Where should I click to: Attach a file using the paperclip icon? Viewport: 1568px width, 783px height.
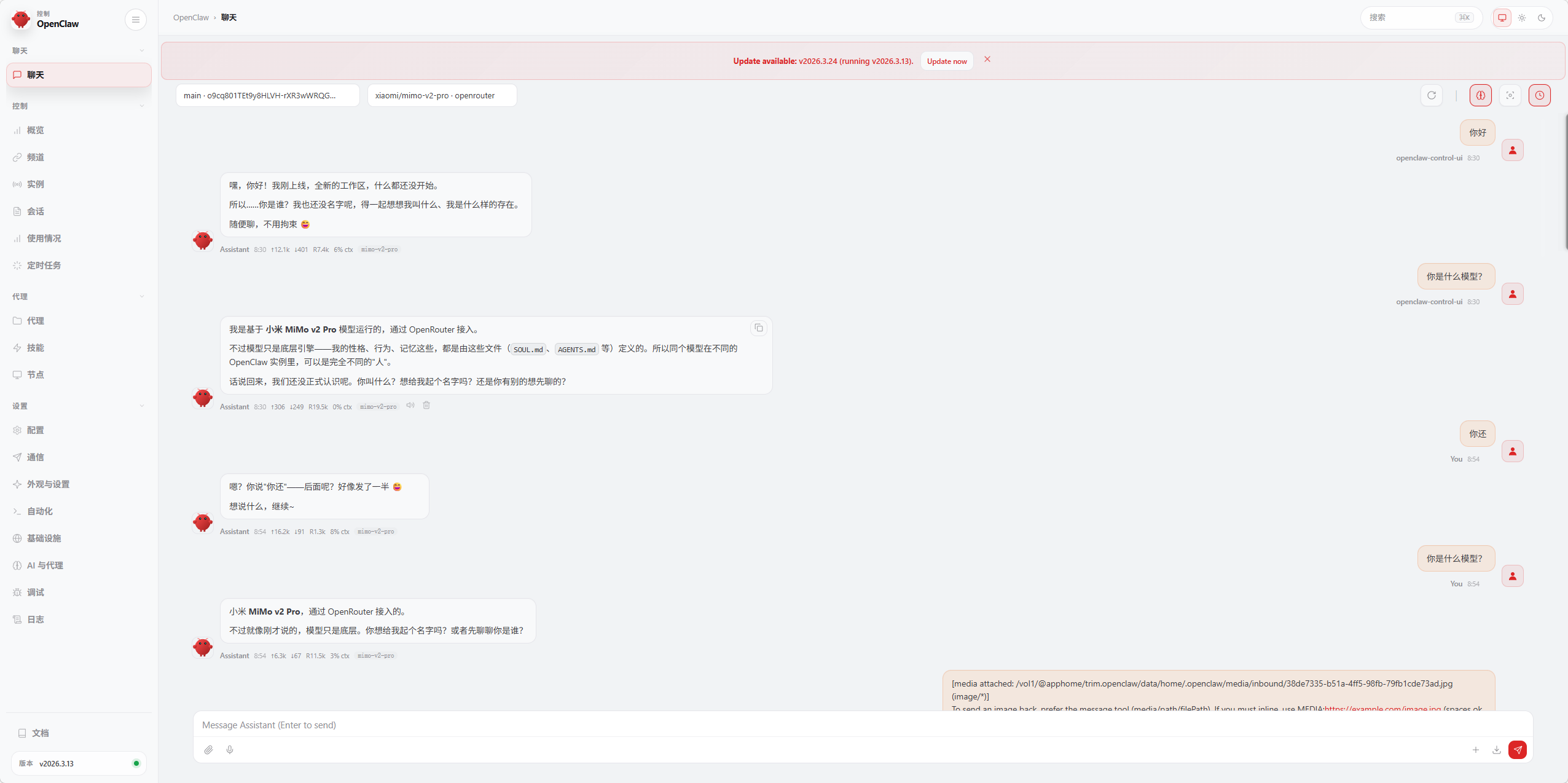tap(209, 750)
